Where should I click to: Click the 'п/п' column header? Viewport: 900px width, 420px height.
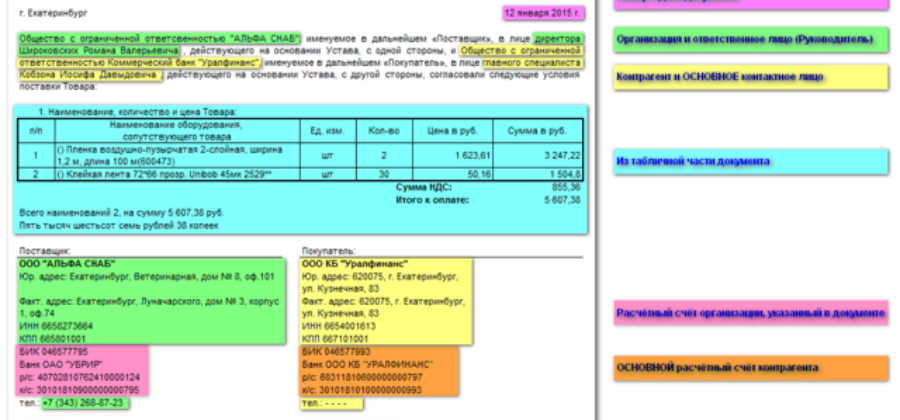(36, 131)
